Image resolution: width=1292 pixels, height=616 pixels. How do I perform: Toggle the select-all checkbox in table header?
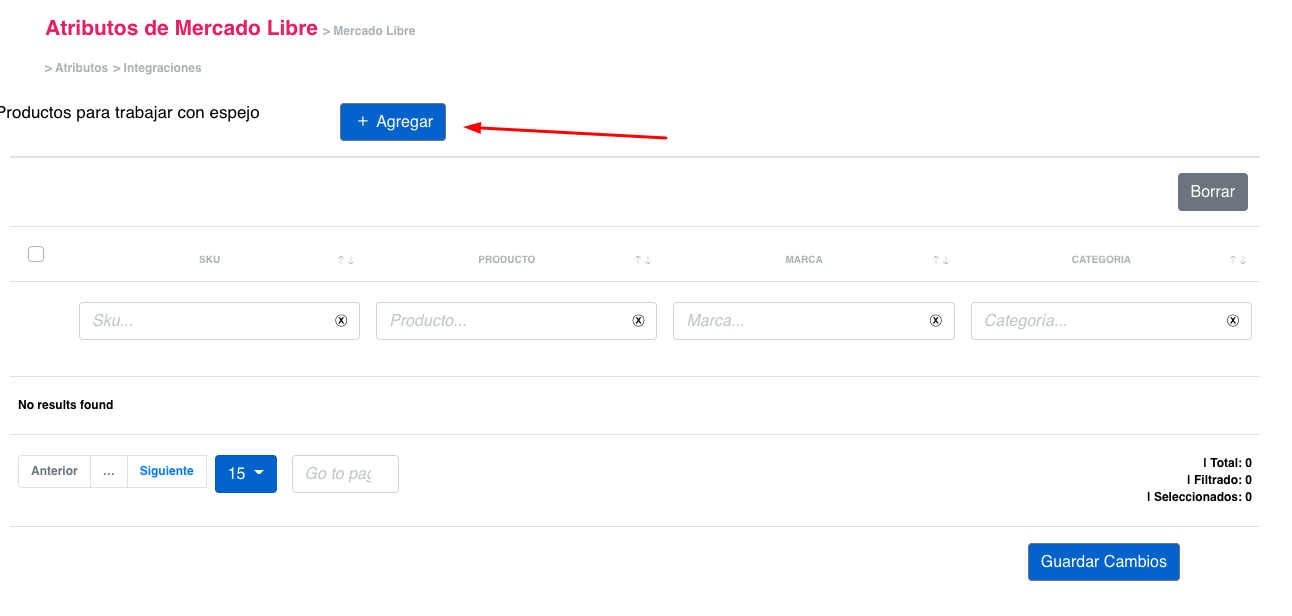(36, 254)
